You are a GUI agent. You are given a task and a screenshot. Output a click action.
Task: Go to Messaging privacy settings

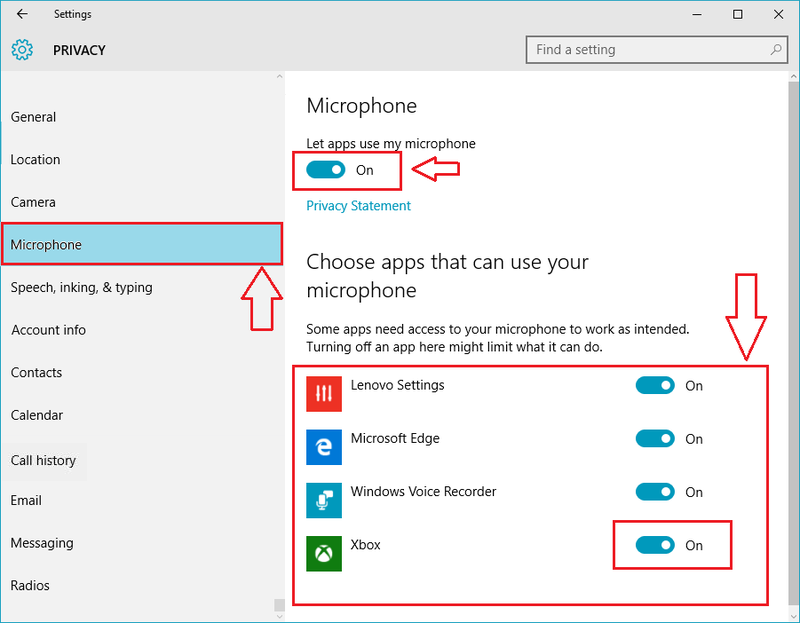(x=142, y=543)
